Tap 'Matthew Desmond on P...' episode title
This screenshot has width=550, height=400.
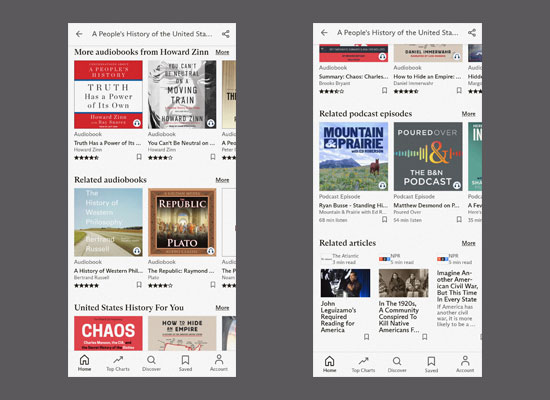tap(427, 205)
